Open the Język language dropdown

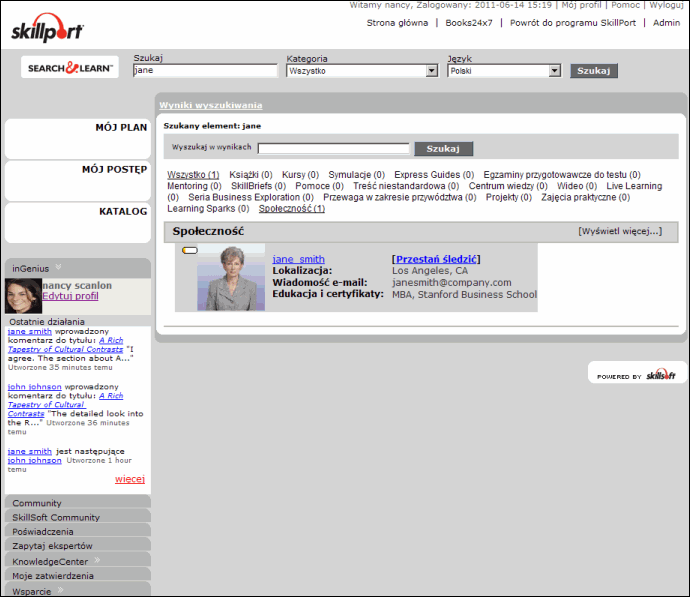click(x=554, y=71)
